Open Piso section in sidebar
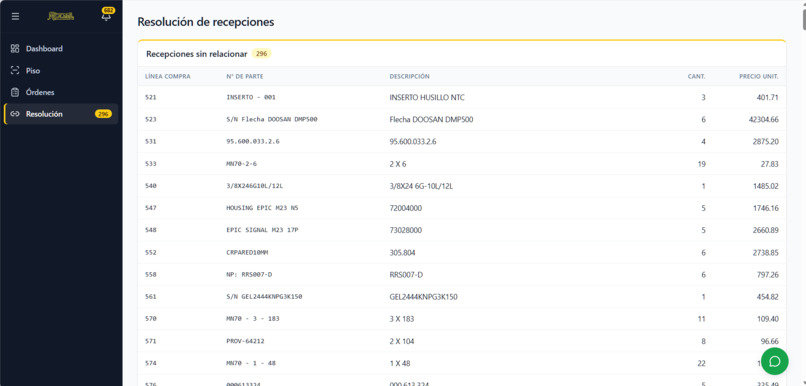The image size is (806, 386). pos(61,70)
